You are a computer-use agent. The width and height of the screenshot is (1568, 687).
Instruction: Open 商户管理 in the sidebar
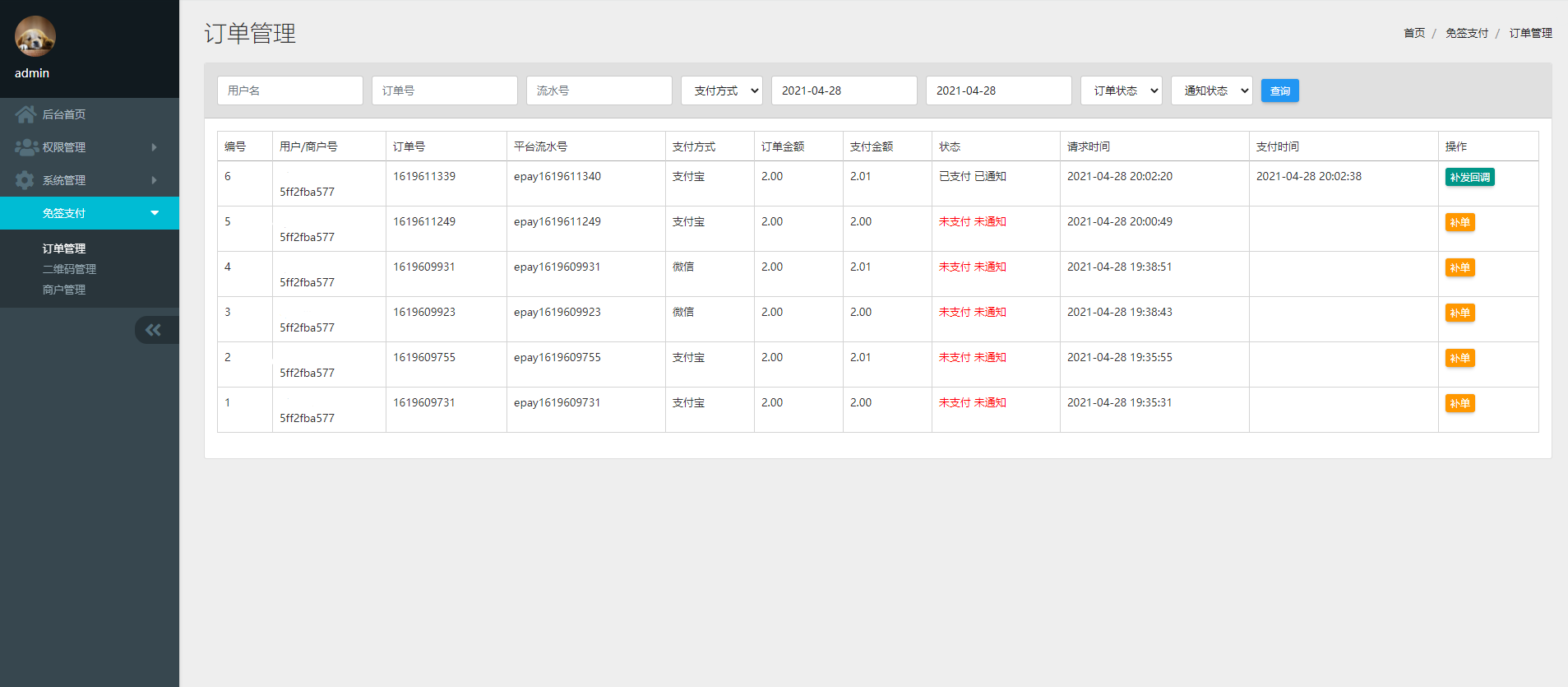64,290
